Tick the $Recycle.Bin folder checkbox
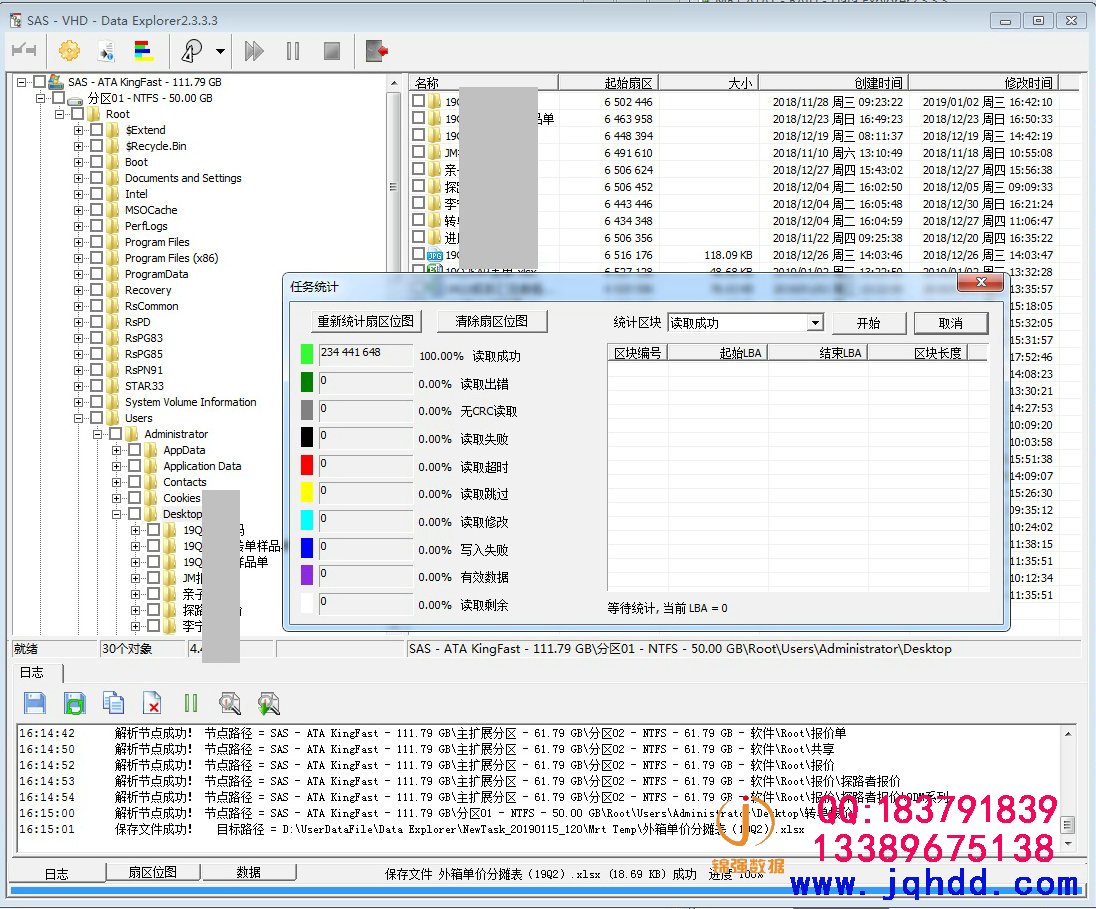 [x=96, y=146]
